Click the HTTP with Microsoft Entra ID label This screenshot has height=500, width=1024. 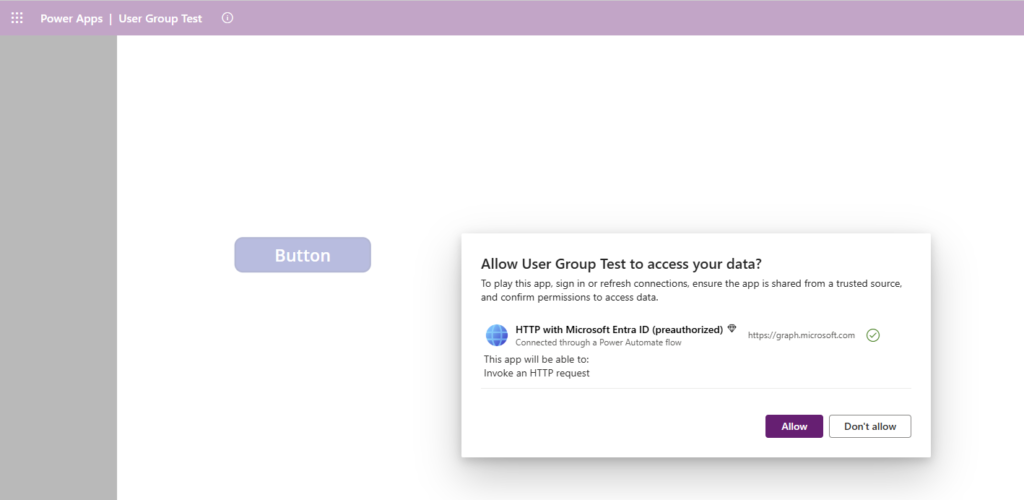(x=619, y=330)
